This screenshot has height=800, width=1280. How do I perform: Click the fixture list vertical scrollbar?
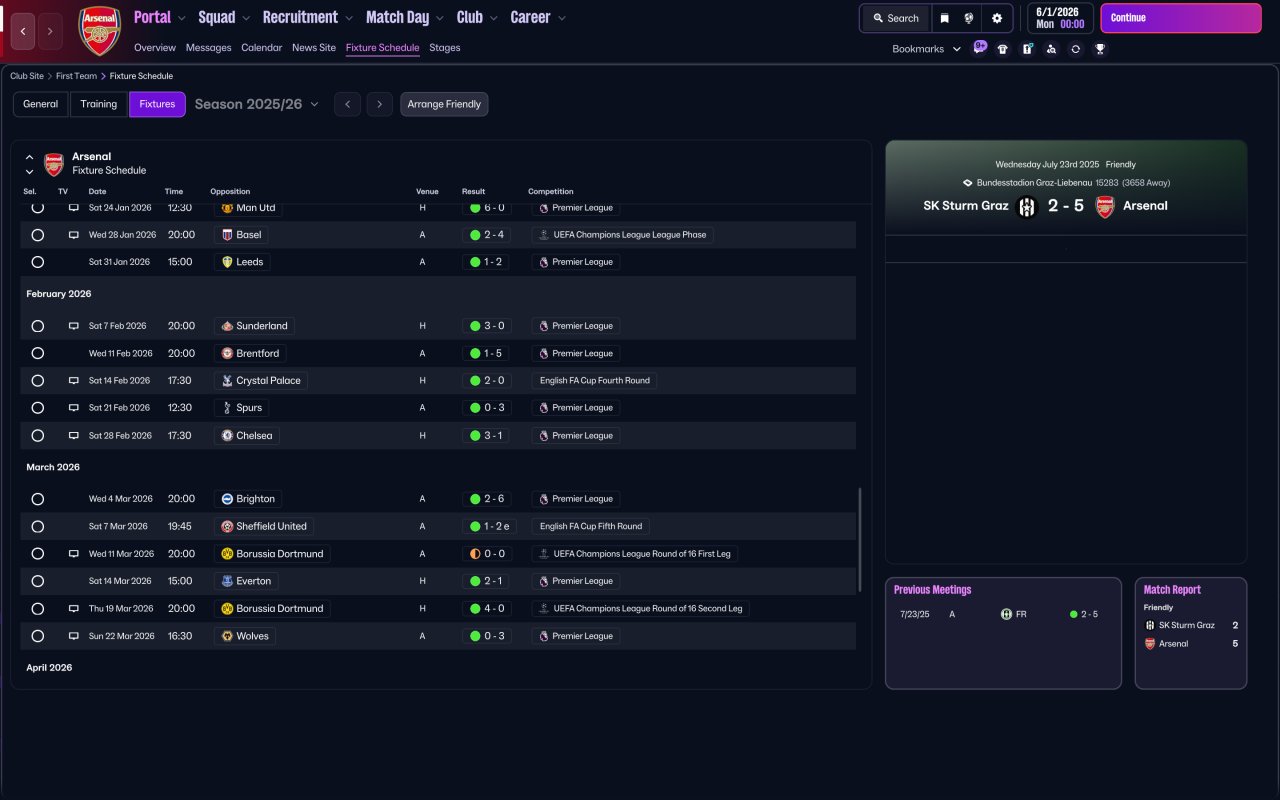[x=860, y=540]
